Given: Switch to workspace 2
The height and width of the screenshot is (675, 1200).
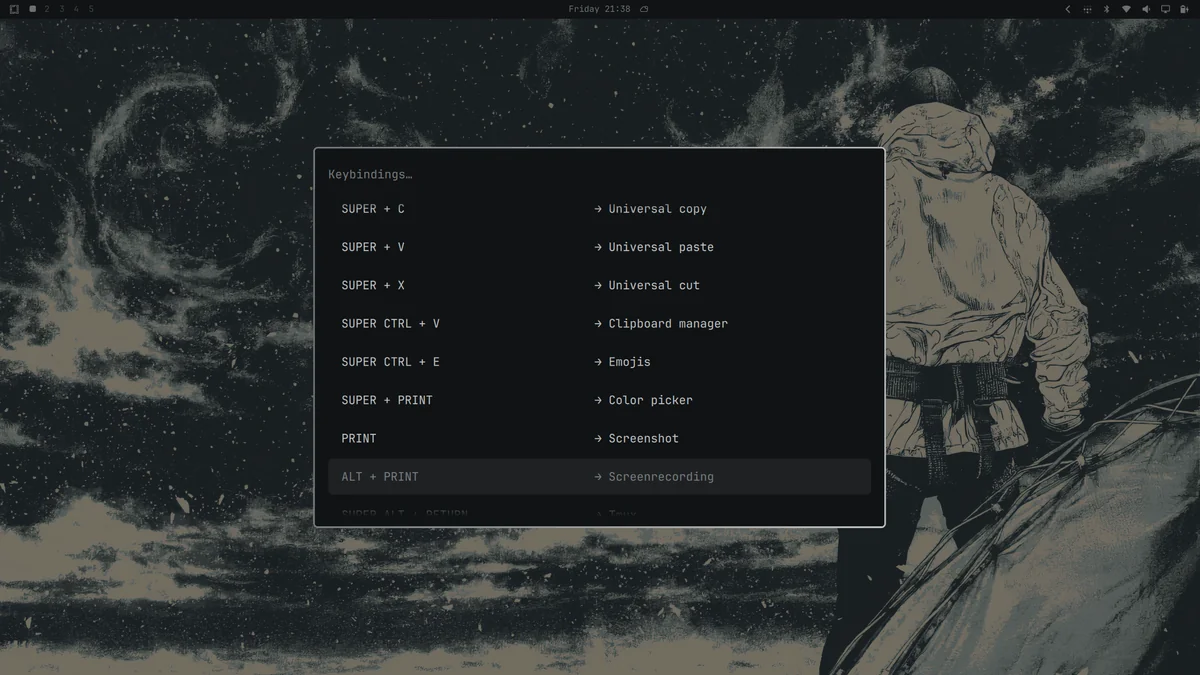Looking at the screenshot, I should pos(47,9).
